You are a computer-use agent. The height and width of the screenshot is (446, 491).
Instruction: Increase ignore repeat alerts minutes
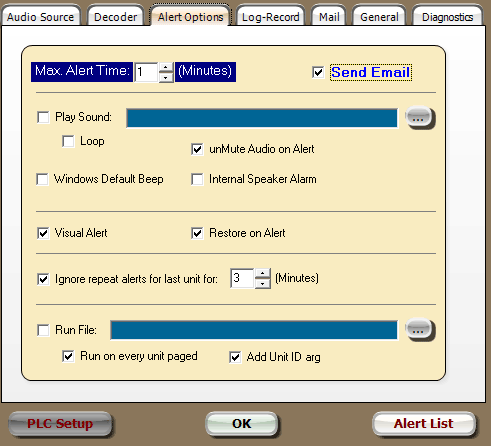263,273
